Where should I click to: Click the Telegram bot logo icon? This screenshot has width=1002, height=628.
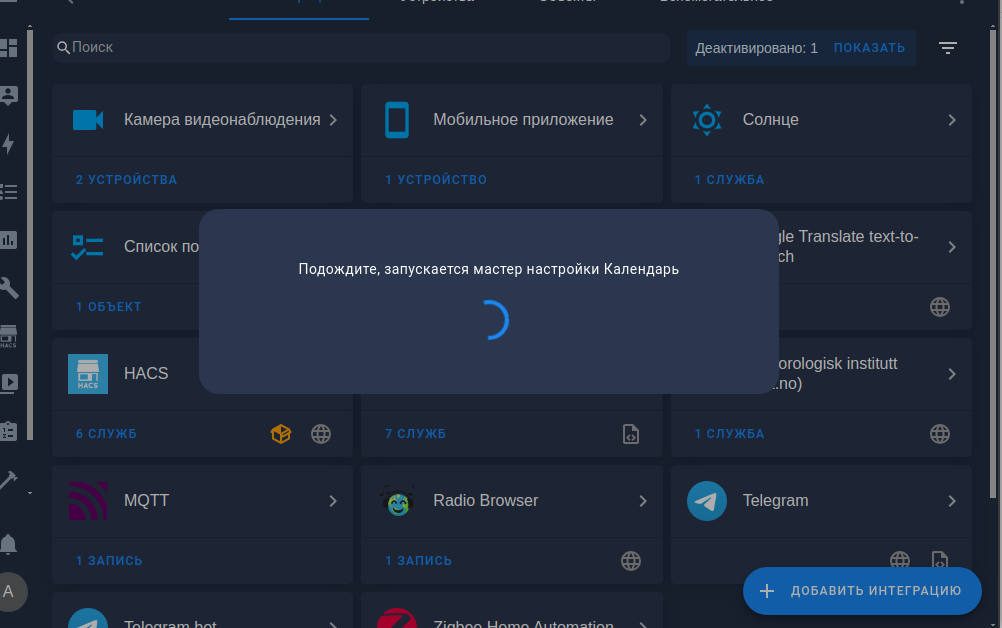(x=88, y=618)
